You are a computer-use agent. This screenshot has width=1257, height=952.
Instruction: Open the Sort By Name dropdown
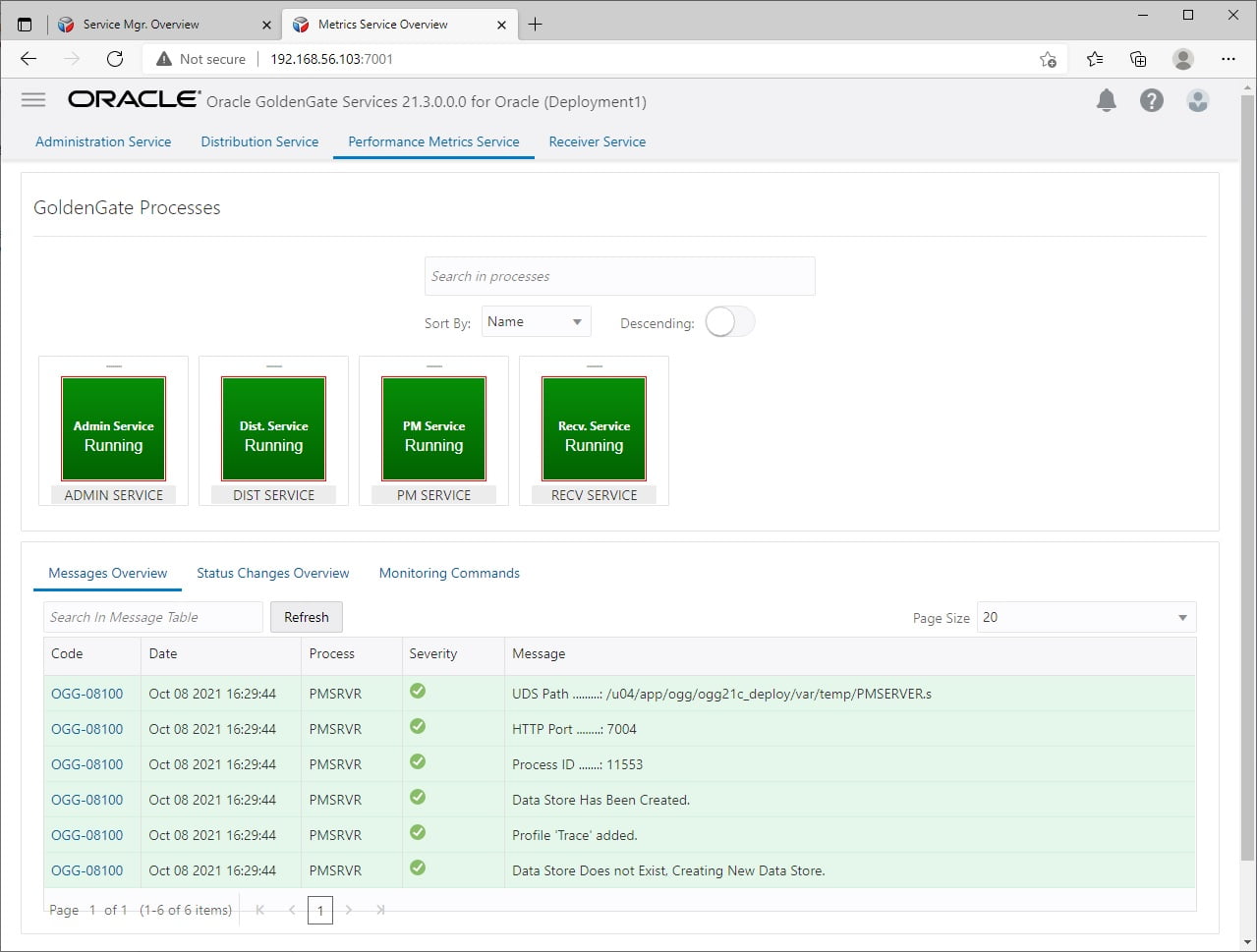[x=536, y=322]
